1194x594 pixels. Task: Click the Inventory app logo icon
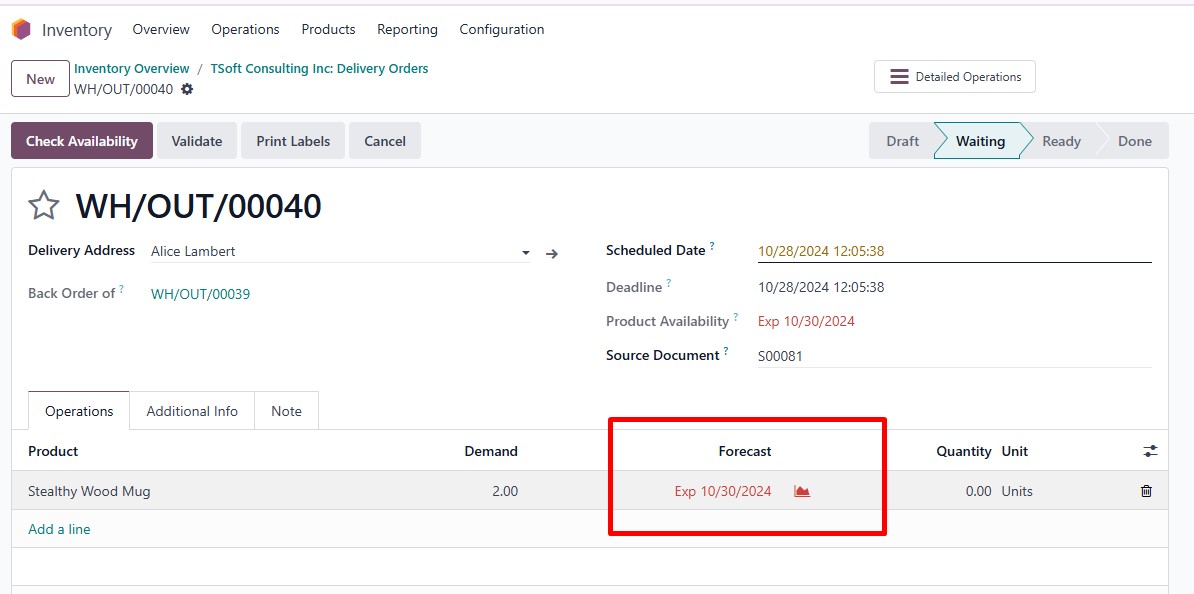pos(21,30)
